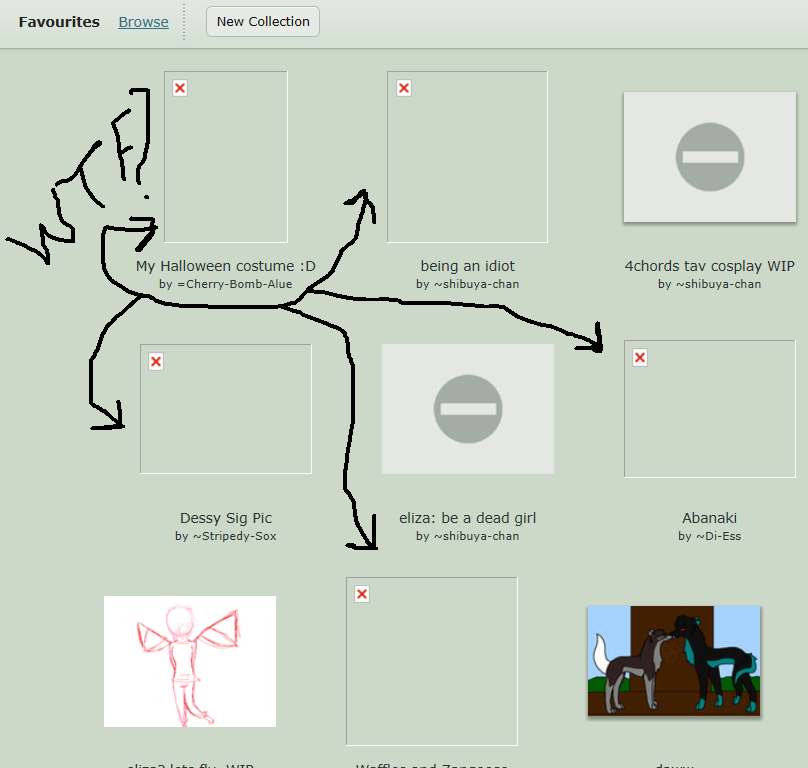
Task: Open '4chords tav cosplay WIP' title link
Action: pyautogui.click(x=710, y=266)
